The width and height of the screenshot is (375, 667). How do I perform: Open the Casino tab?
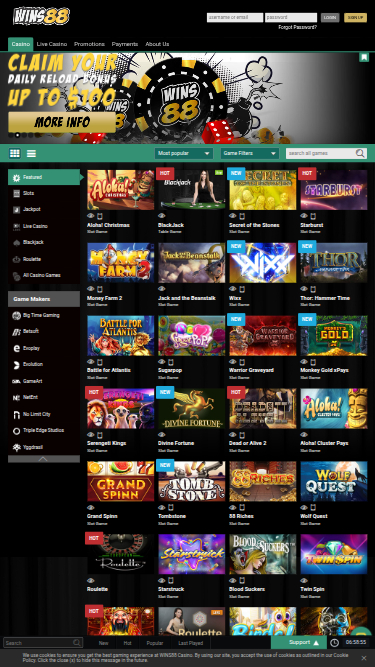20,44
